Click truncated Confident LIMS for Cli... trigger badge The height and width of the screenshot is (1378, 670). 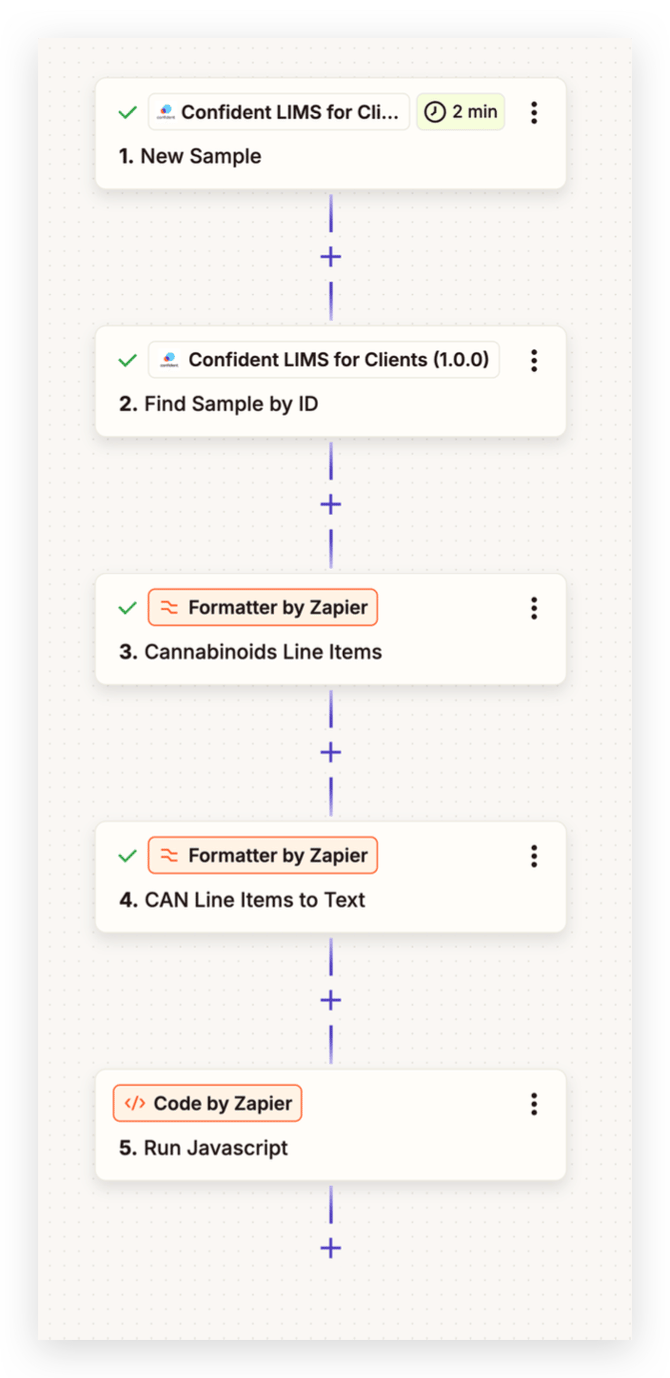tap(279, 112)
